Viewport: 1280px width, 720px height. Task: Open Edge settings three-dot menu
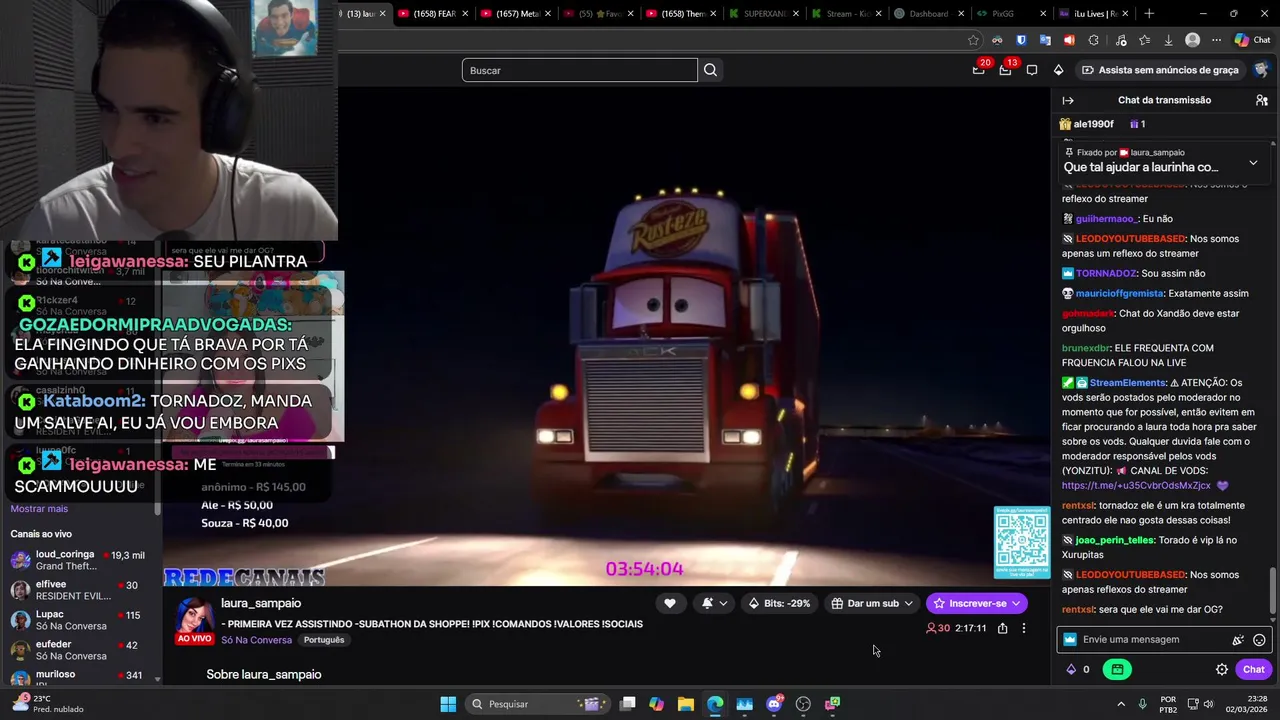(x=1216, y=40)
